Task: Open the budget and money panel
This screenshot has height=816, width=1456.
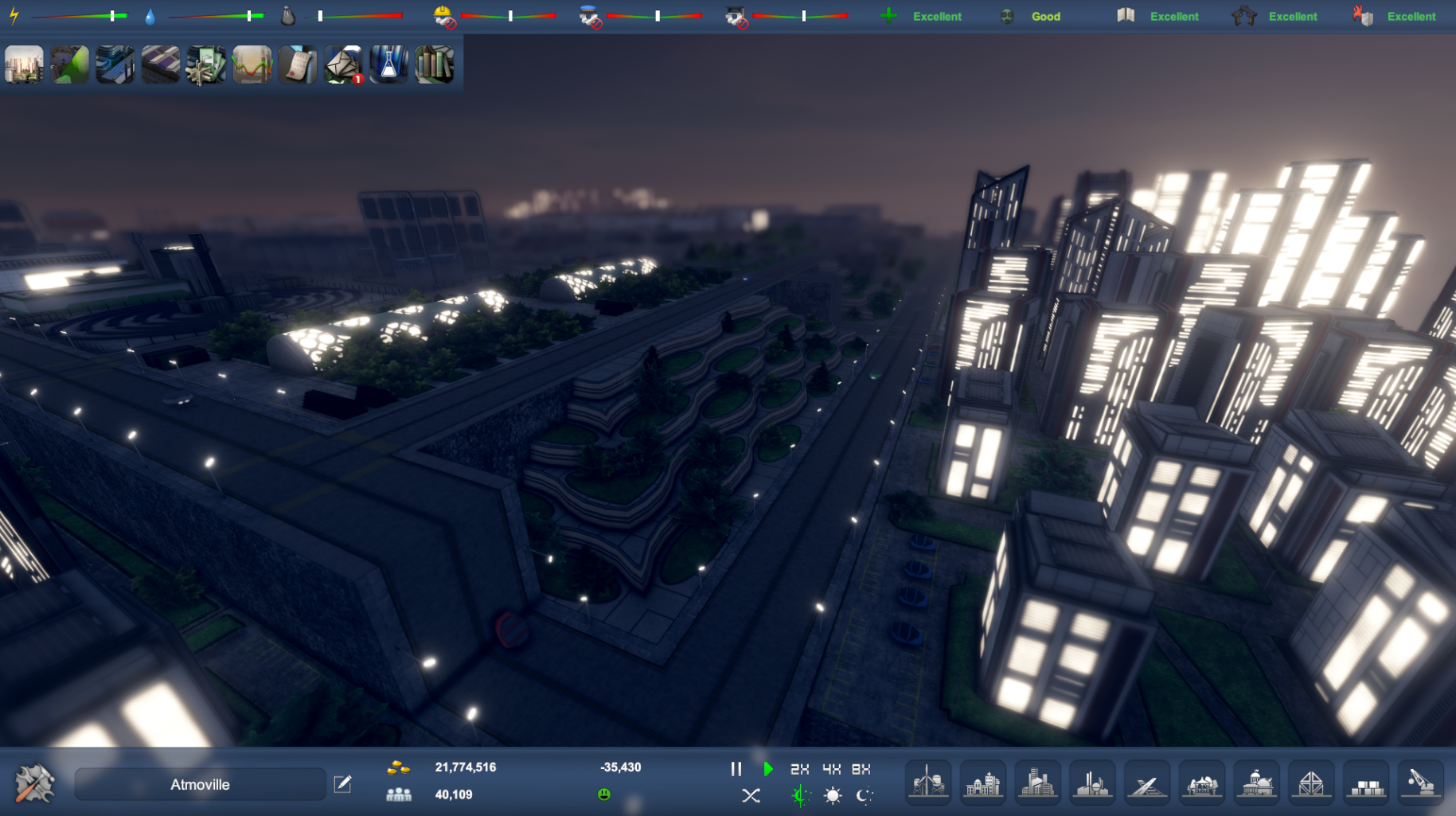Action: click(x=206, y=64)
